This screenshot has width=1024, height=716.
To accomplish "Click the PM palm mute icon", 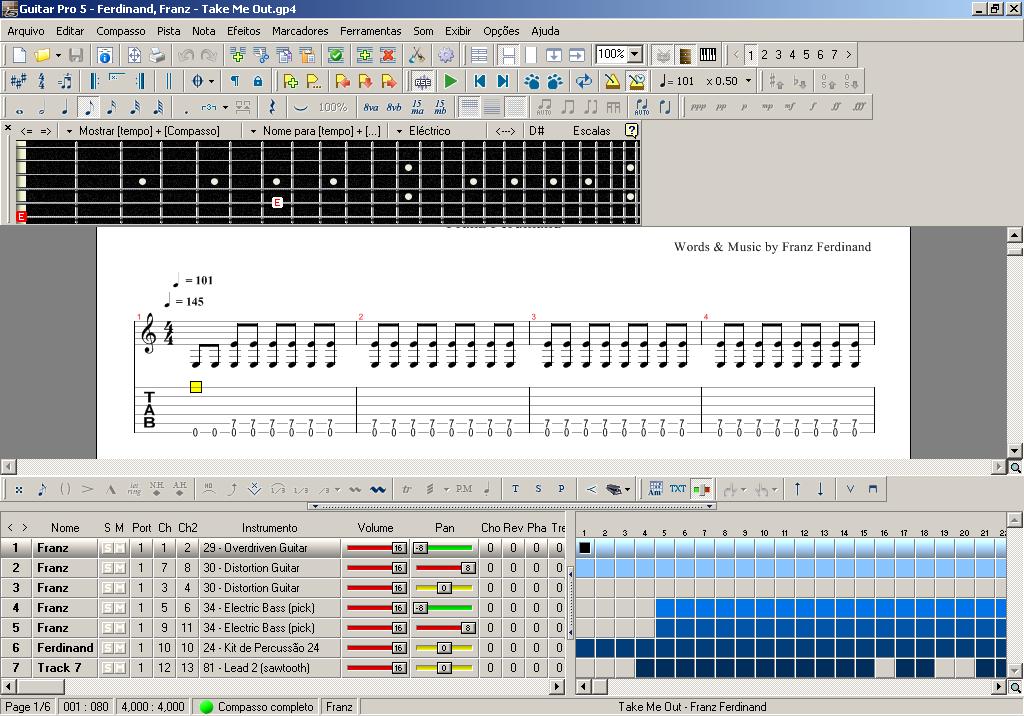I will [464, 489].
